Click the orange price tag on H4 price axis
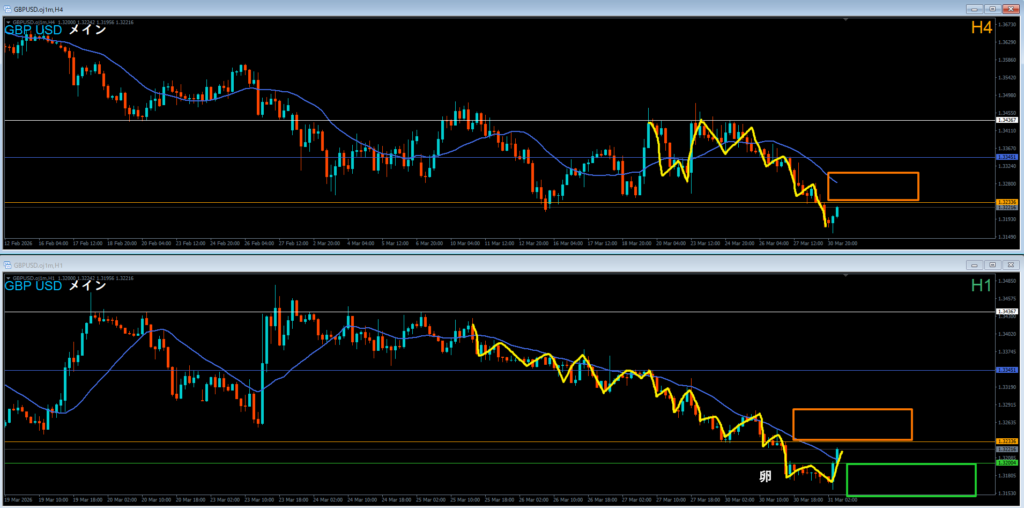The image size is (1024, 508). (x=1006, y=202)
